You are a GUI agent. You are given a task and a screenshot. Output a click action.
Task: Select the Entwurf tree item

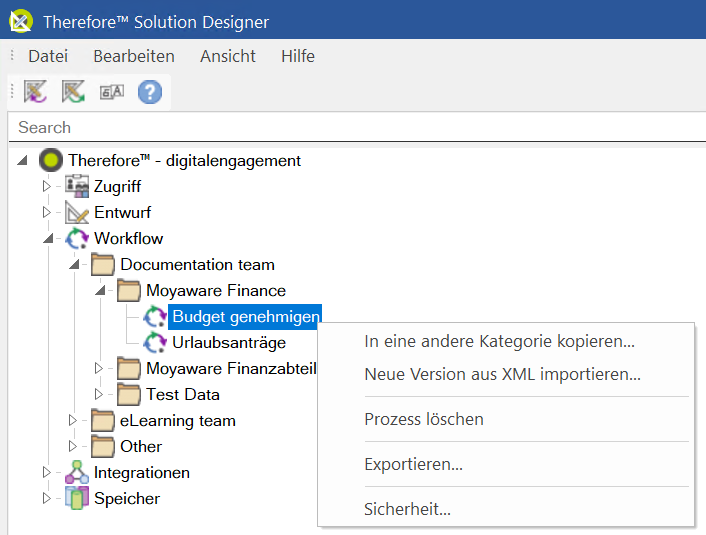tap(122, 212)
